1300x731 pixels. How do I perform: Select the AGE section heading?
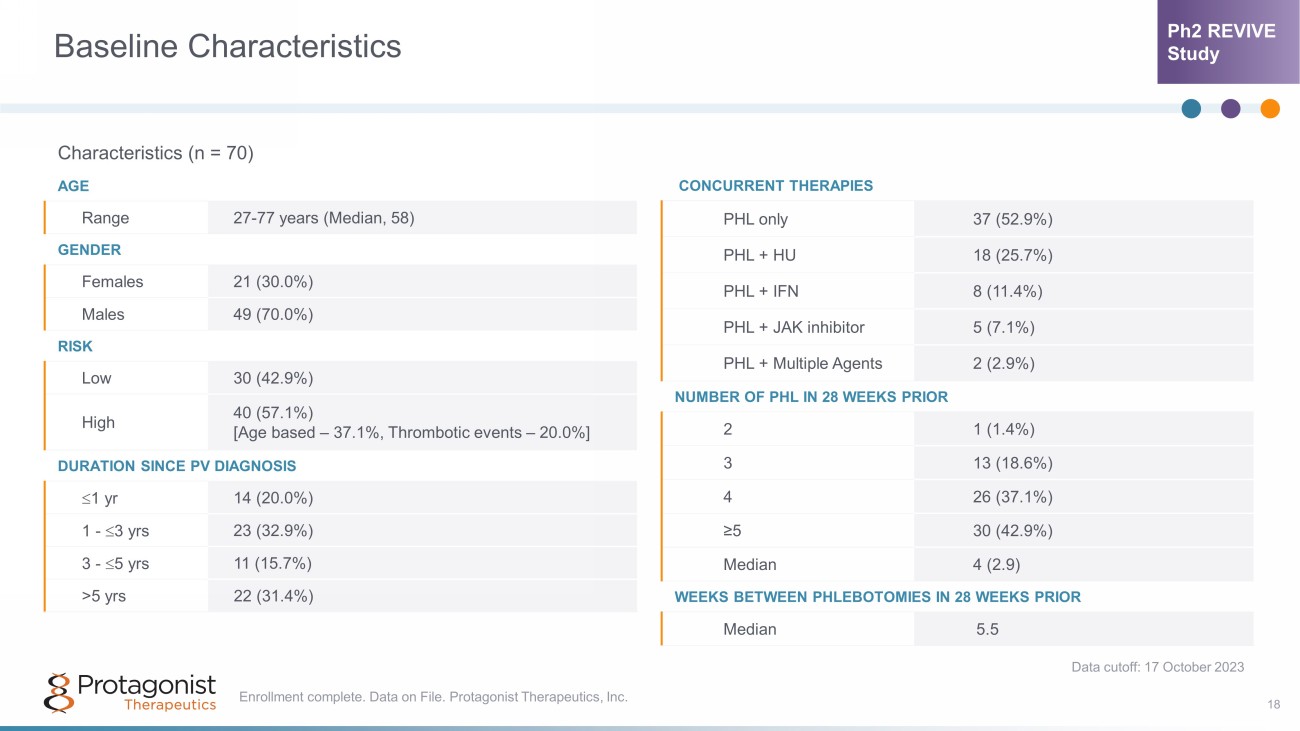73,186
